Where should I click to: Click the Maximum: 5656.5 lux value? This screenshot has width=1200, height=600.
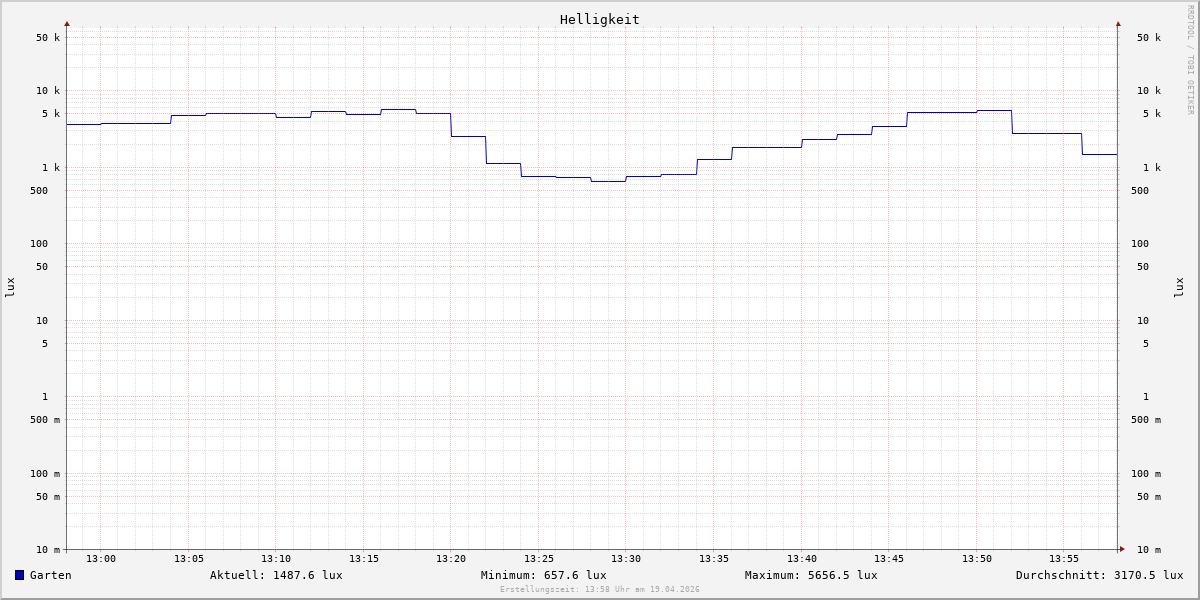[x=811, y=575]
